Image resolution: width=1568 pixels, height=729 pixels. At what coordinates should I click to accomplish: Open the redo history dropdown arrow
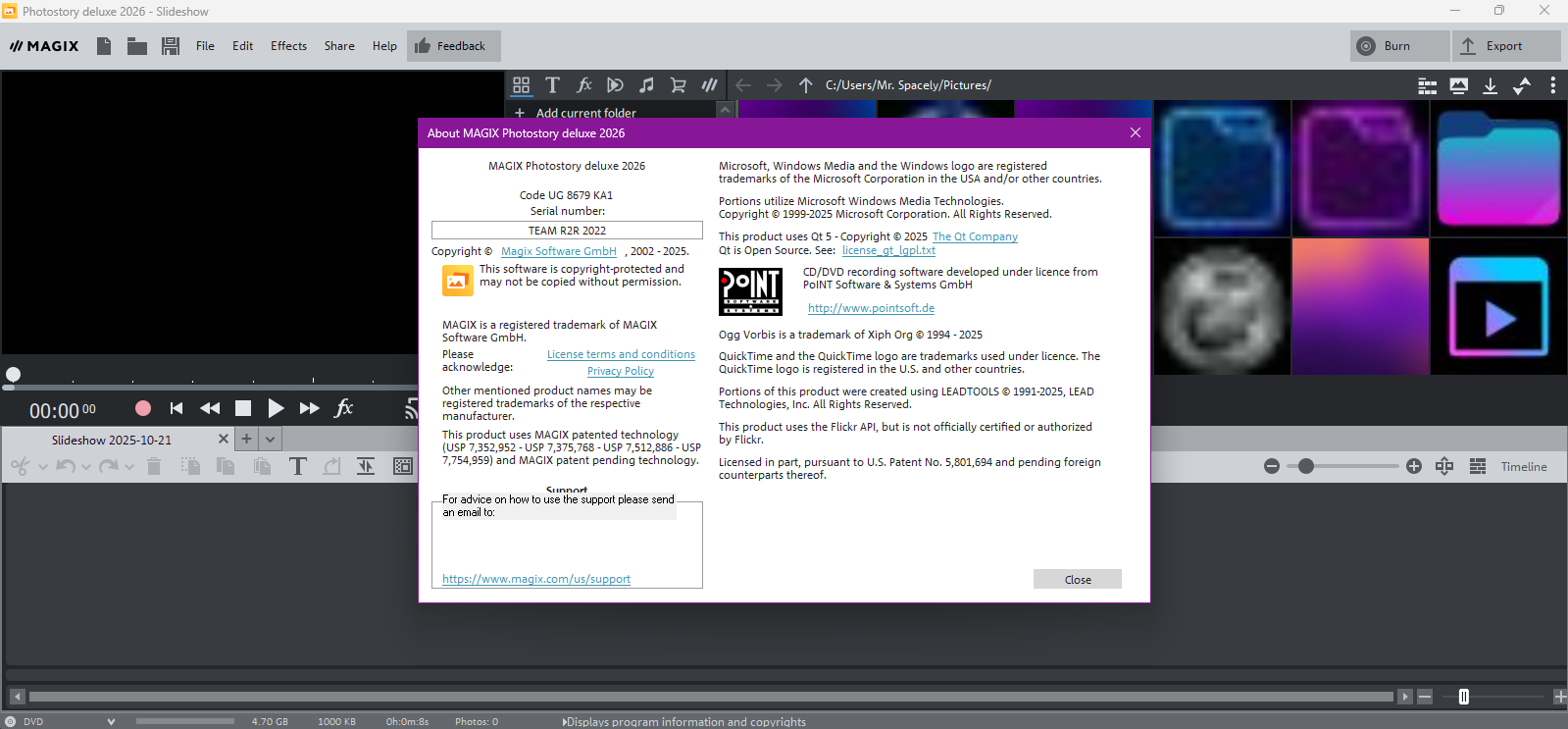[129, 467]
